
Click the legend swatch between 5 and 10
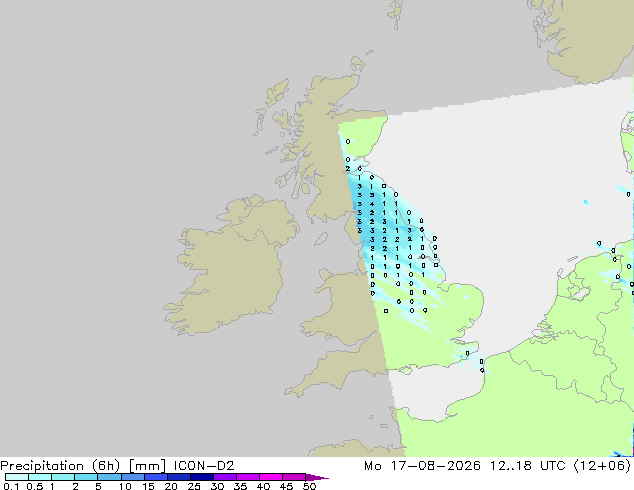(109, 477)
